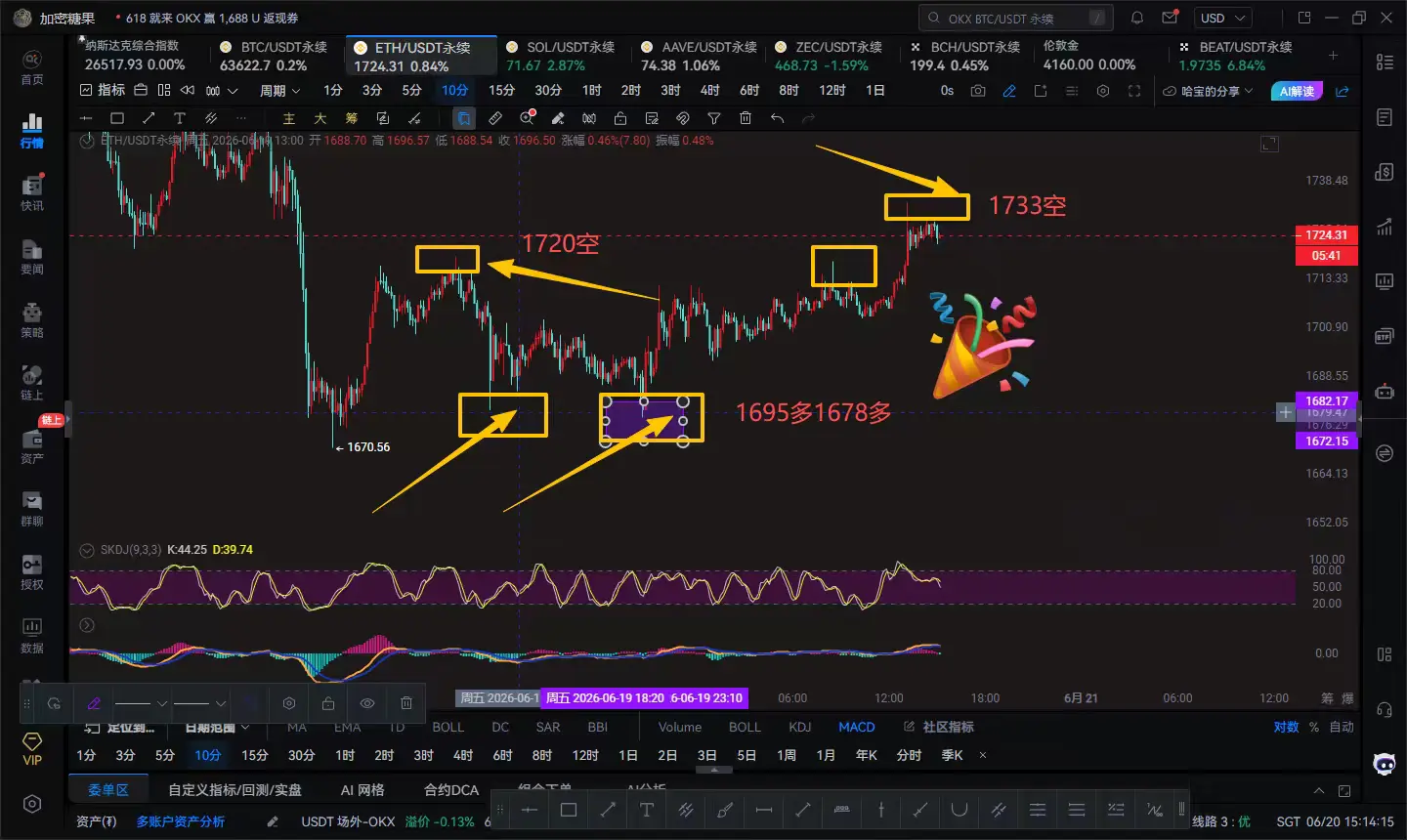Open the 社区指标 community indicators link
1407x840 pixels.
tap(939, 727)
